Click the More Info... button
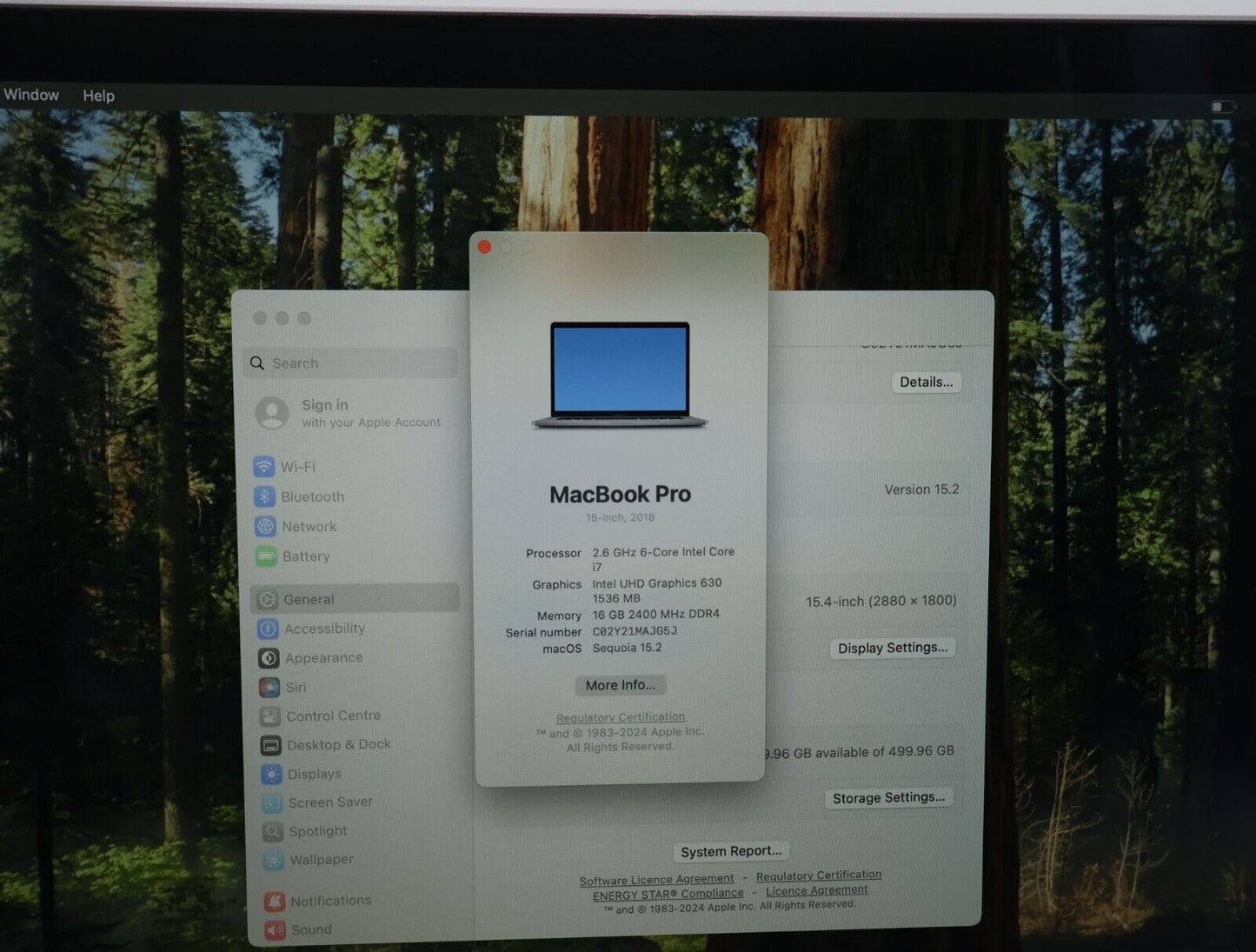Screen dimensions: 1256x952 click(x=621, y=685)
